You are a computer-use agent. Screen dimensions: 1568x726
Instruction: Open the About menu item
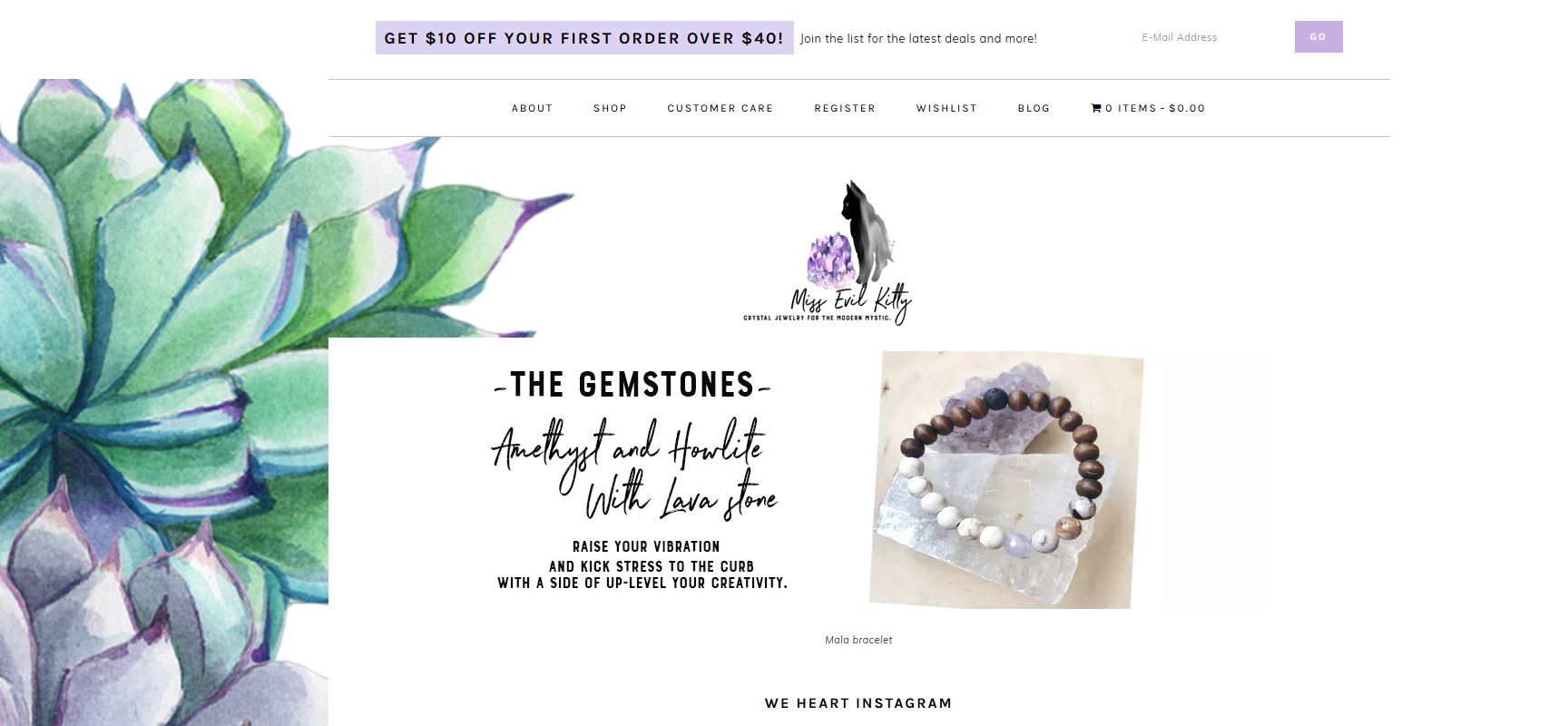coord(532,108)
